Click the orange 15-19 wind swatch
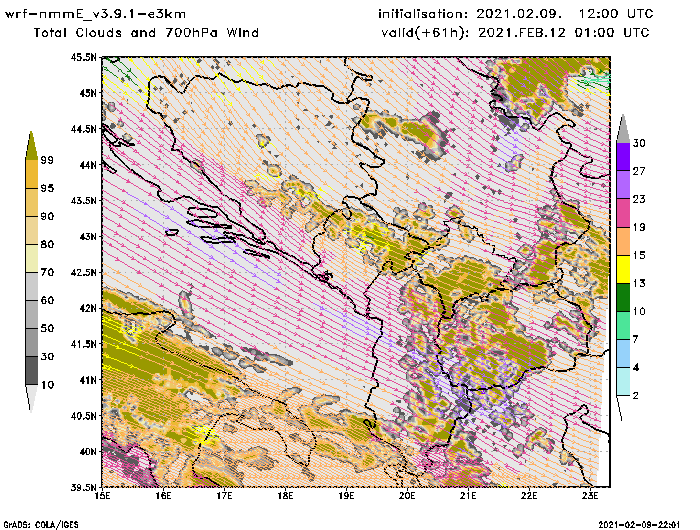 (623, 241)
